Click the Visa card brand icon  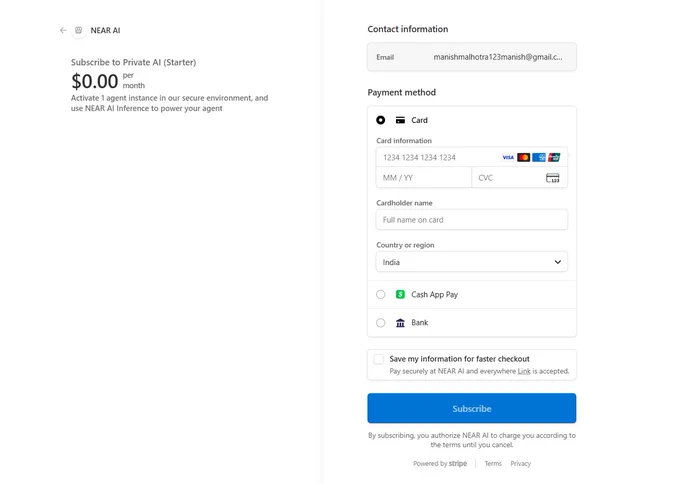click(x=508, y=157)
